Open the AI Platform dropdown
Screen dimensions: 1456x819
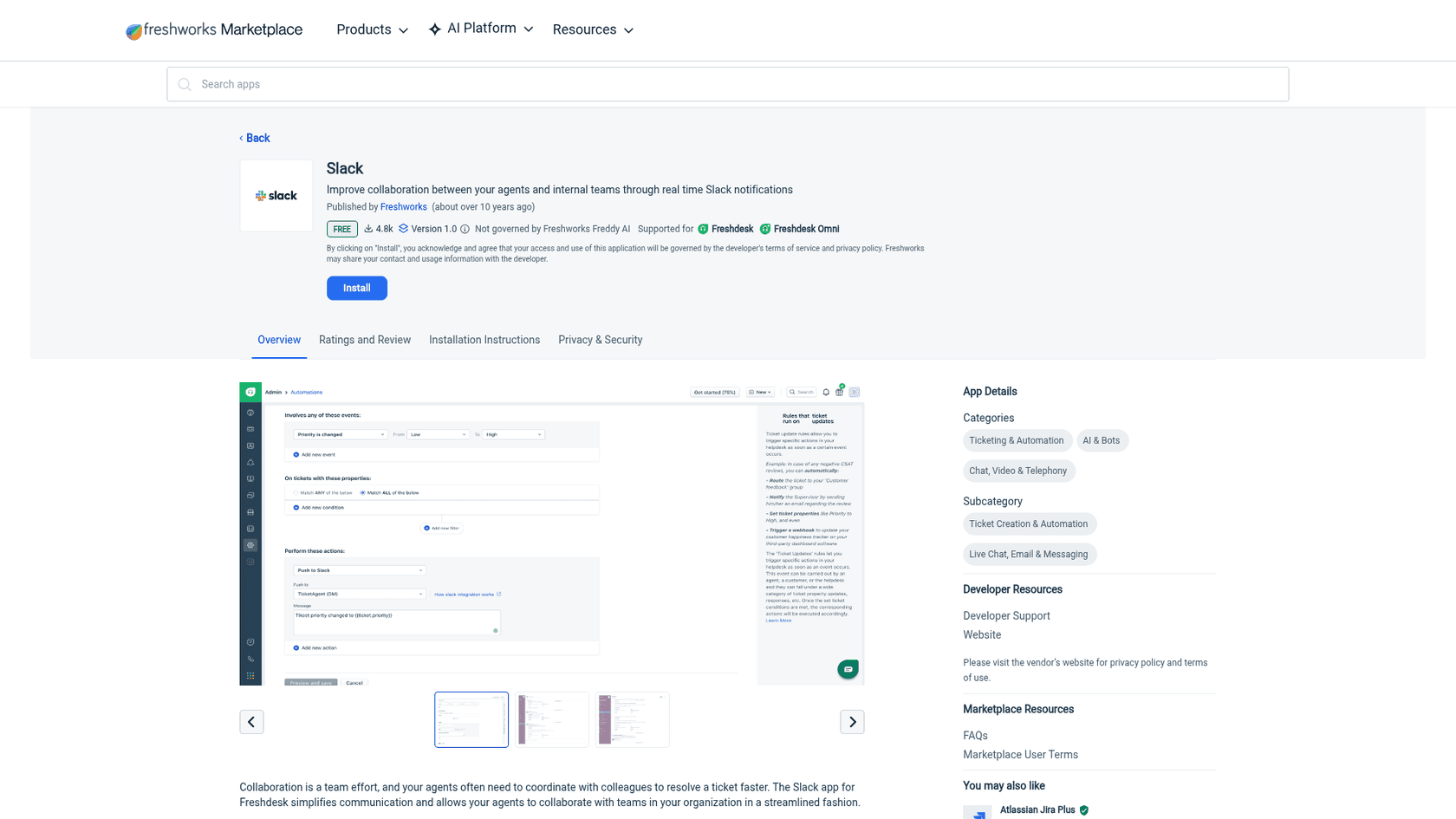pos(481,29)
